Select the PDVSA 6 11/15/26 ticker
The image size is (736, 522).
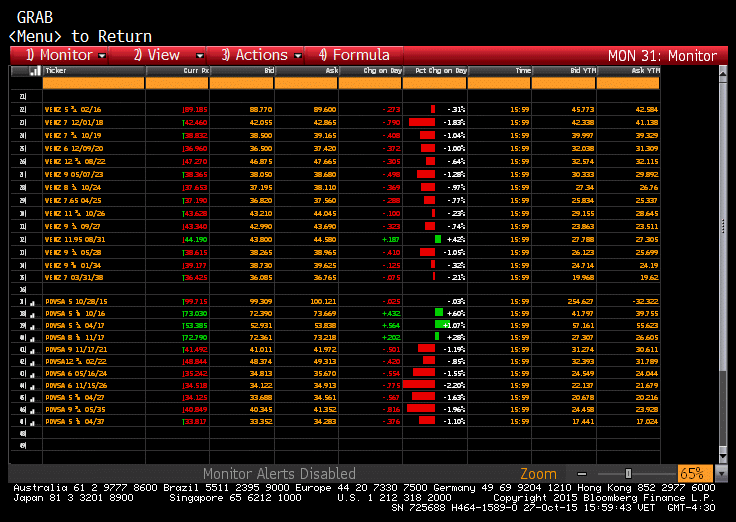(x=76, y=385)
